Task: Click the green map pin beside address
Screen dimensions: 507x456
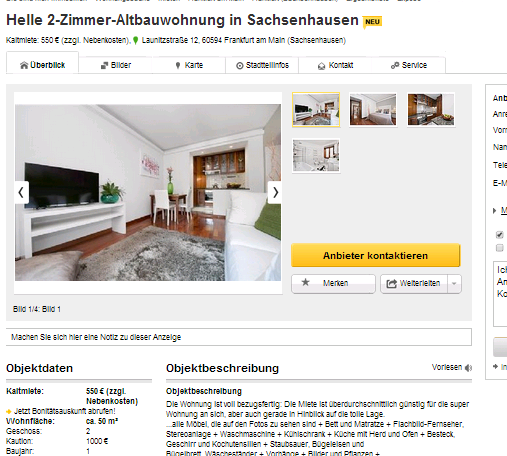Action: point(136,40)
